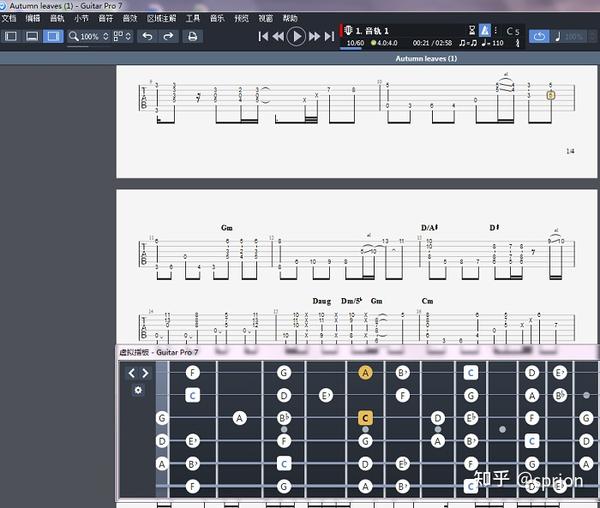Screen dimensions: 600x508
Task: Click the tempo value 110
Action: pos(497,43)
